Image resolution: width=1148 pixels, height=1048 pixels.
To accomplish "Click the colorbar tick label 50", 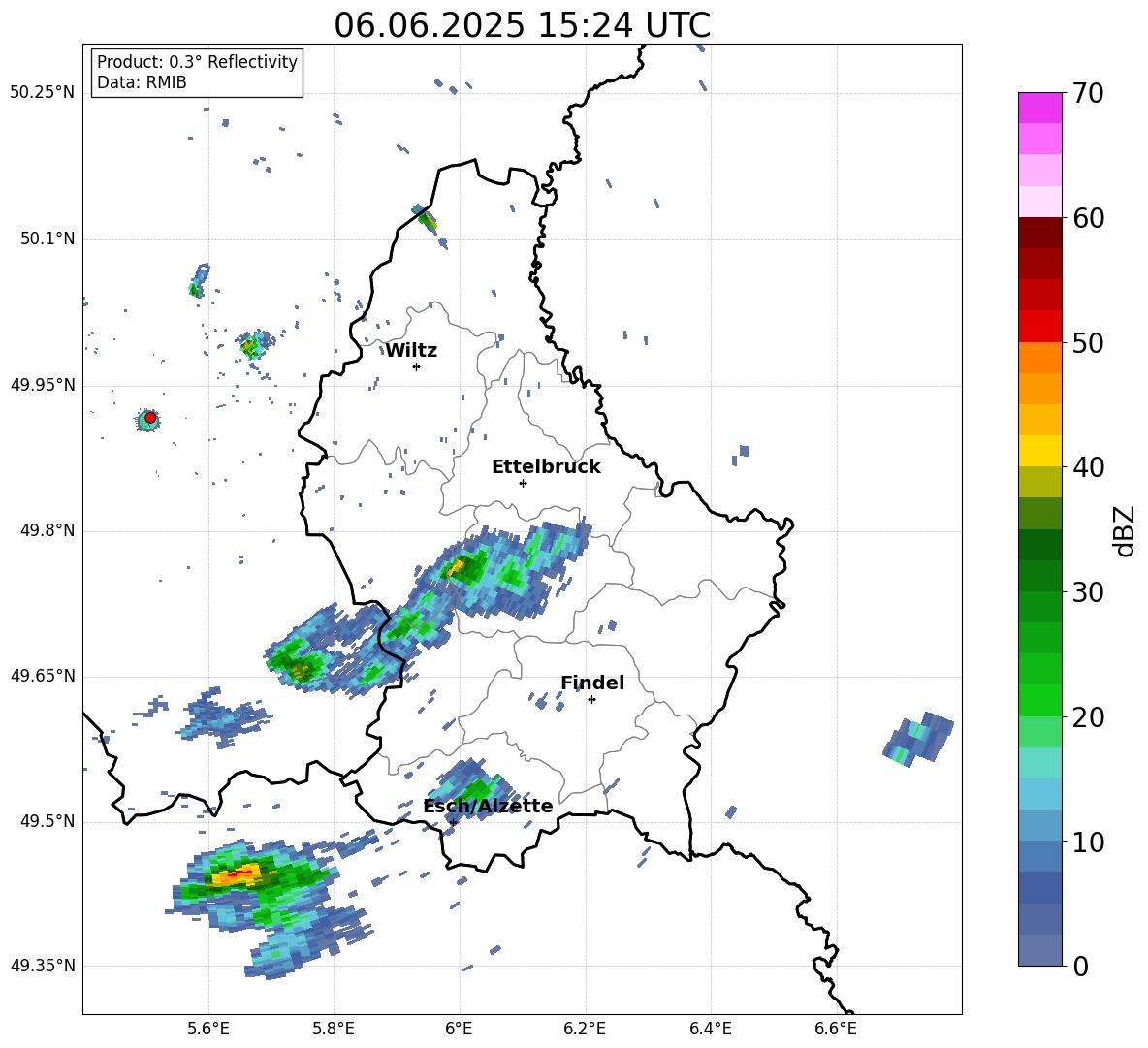I will point(1089,342).
